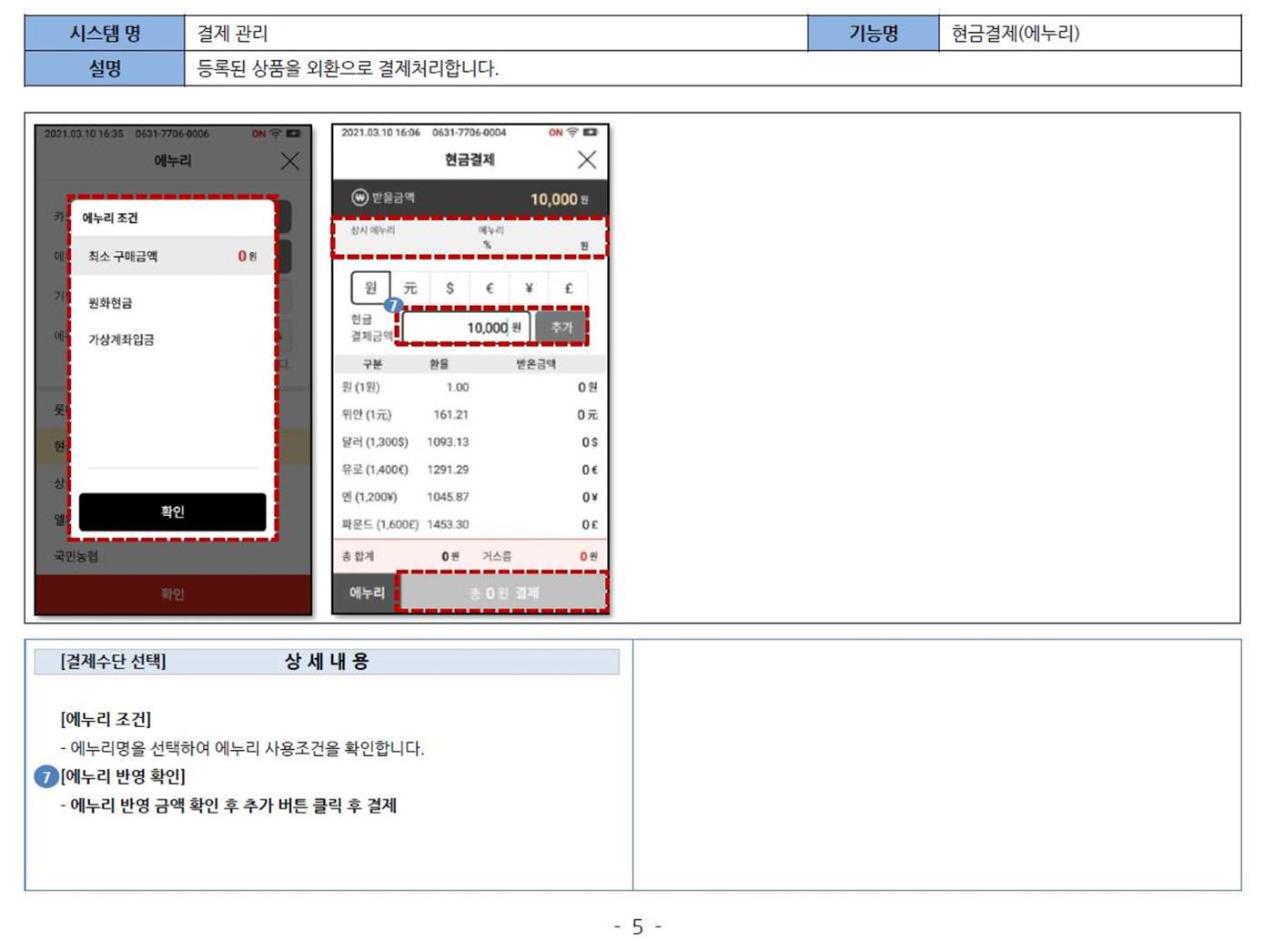Click the 국민농협 entry behind the dialog
1274x952 pixels.
(76, 556)
